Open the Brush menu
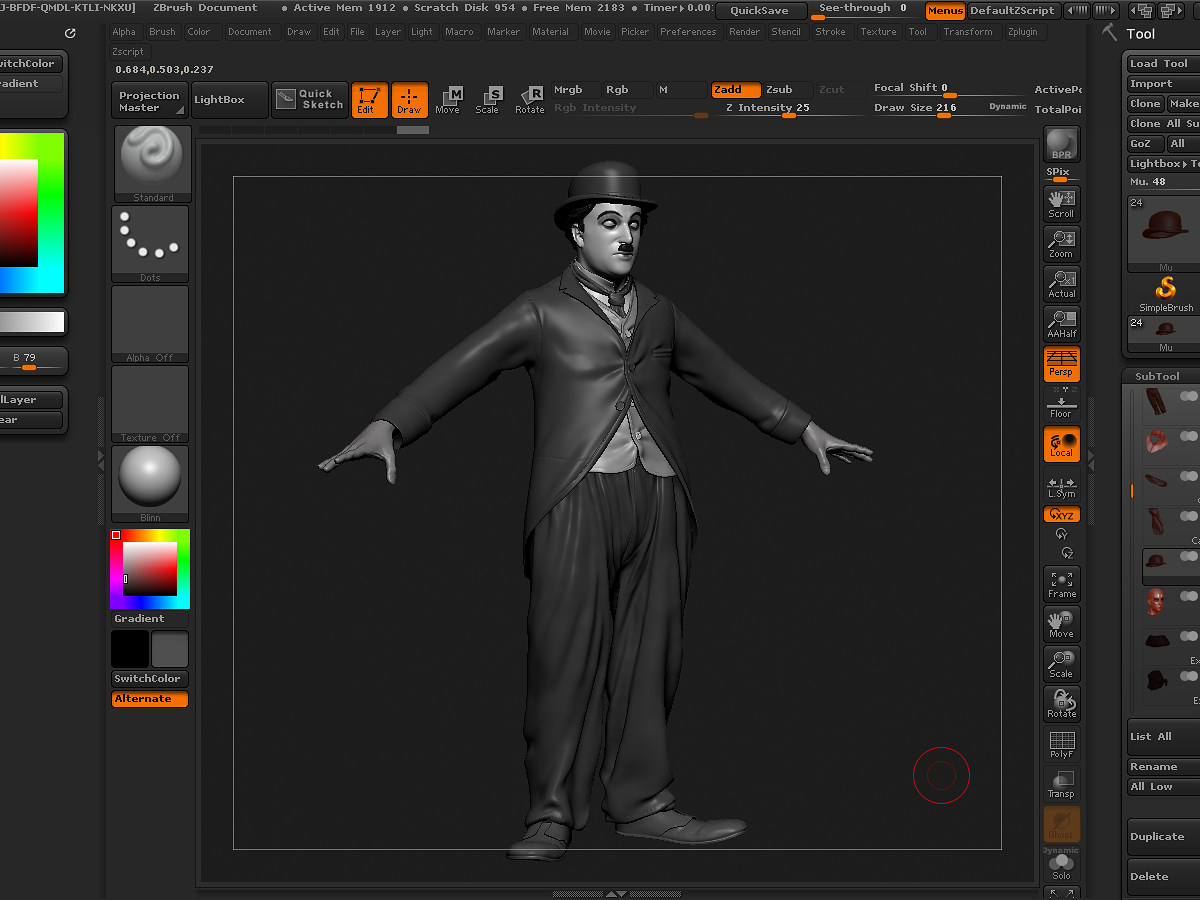The image size is (1200, 900). coord(162,32)
